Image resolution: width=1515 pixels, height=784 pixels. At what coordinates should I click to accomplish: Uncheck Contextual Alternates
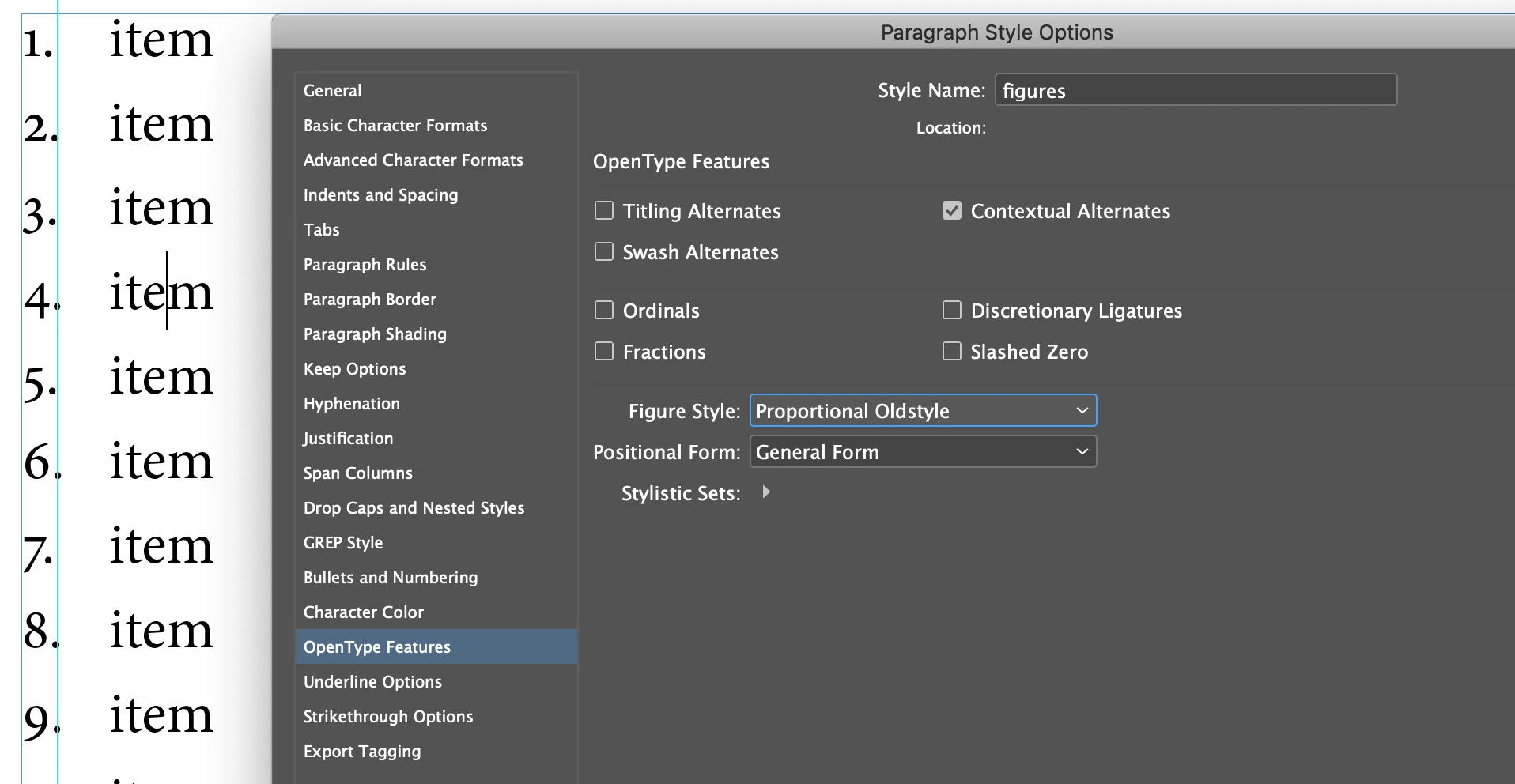click(x=952, y=211)
